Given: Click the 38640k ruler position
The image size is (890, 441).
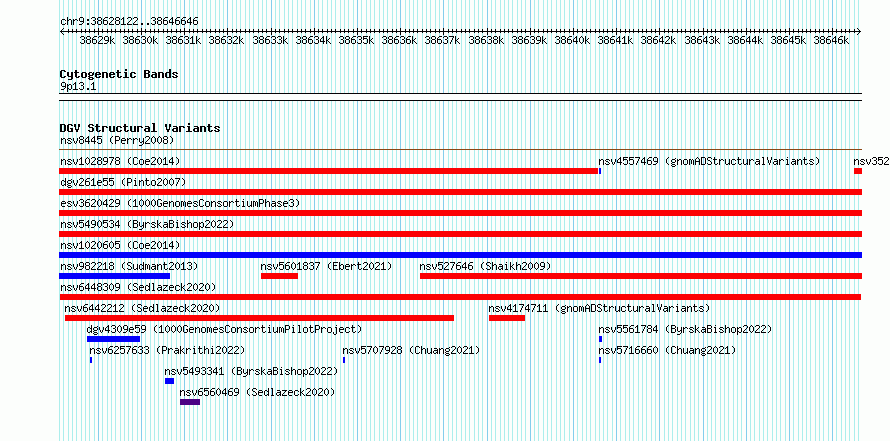Looking at the screenshot, I should (572, 40).
